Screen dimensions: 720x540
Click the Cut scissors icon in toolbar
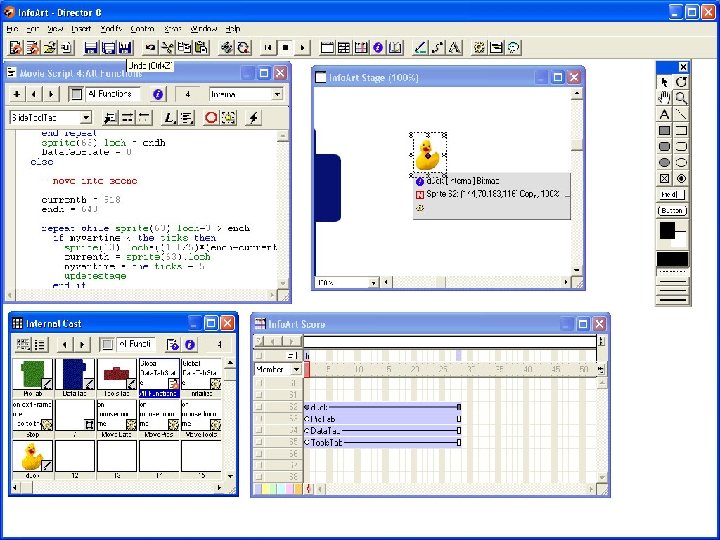click(x=167, y=47)
